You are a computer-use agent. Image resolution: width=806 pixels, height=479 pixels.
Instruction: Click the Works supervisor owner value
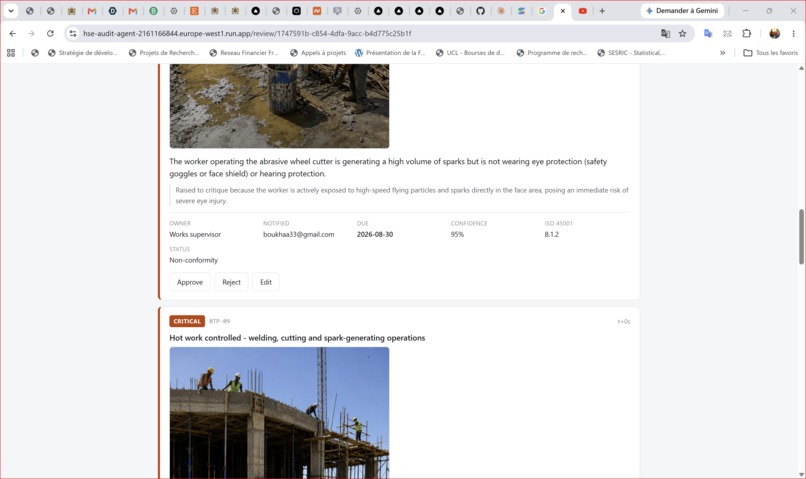point(195,234)
